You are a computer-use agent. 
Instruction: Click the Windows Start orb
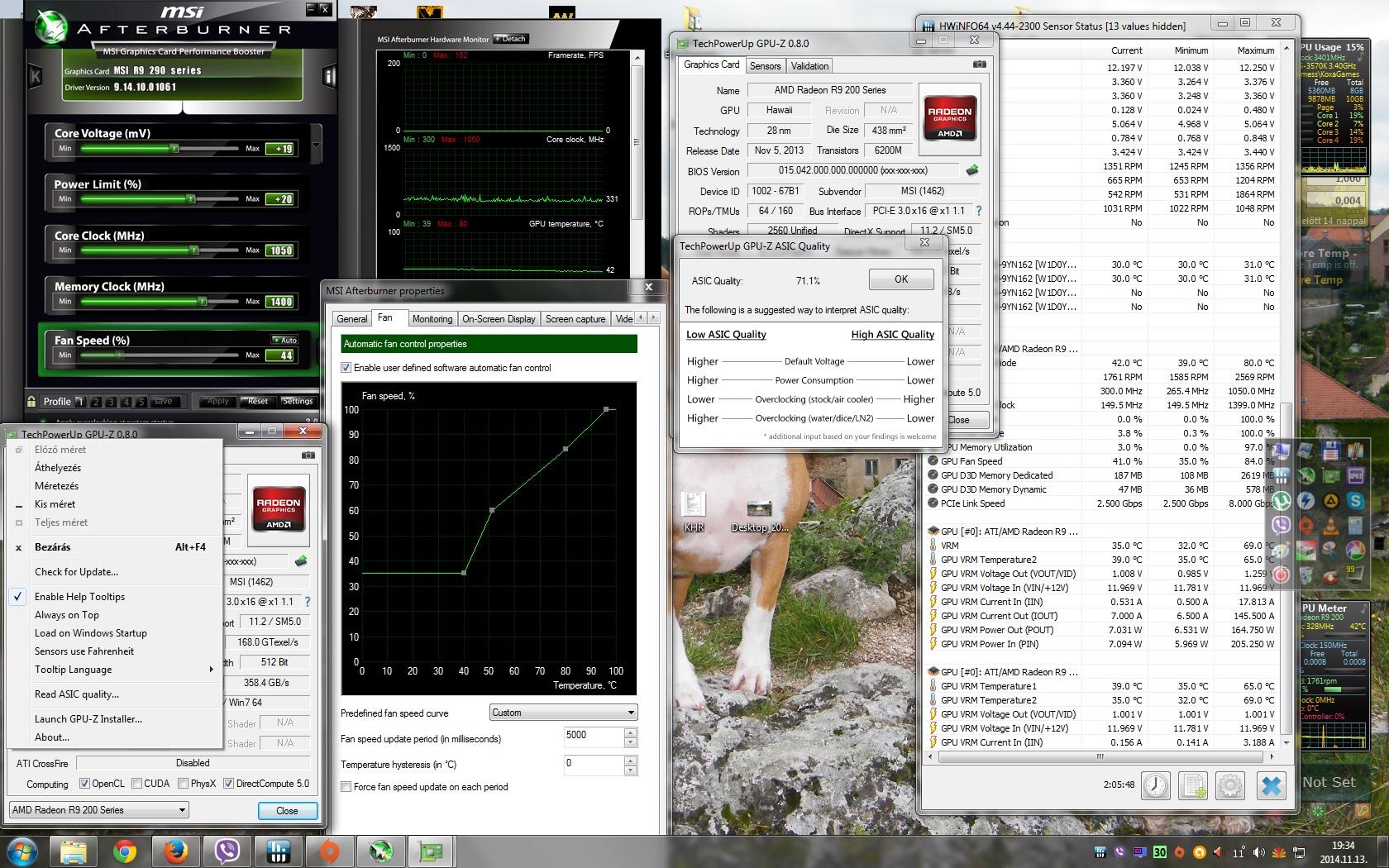(x=22, y=851)
